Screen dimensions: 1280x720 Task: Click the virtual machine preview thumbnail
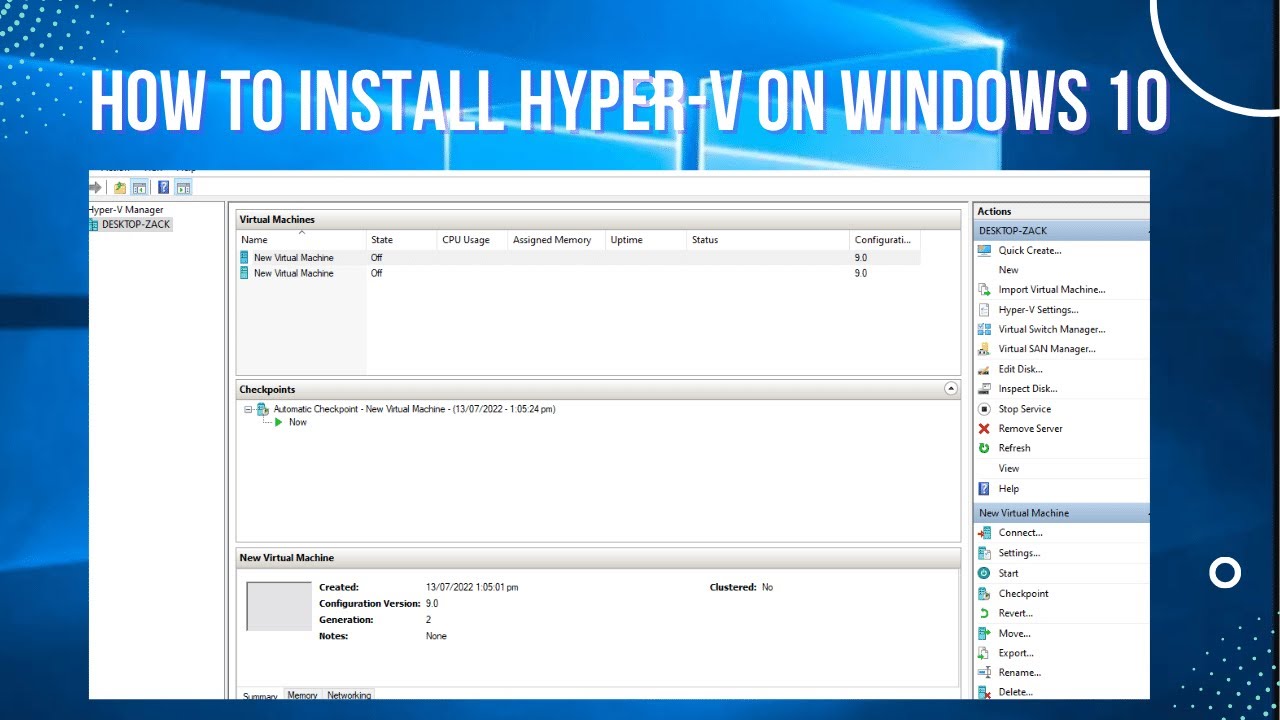click(x=279, y=607)
